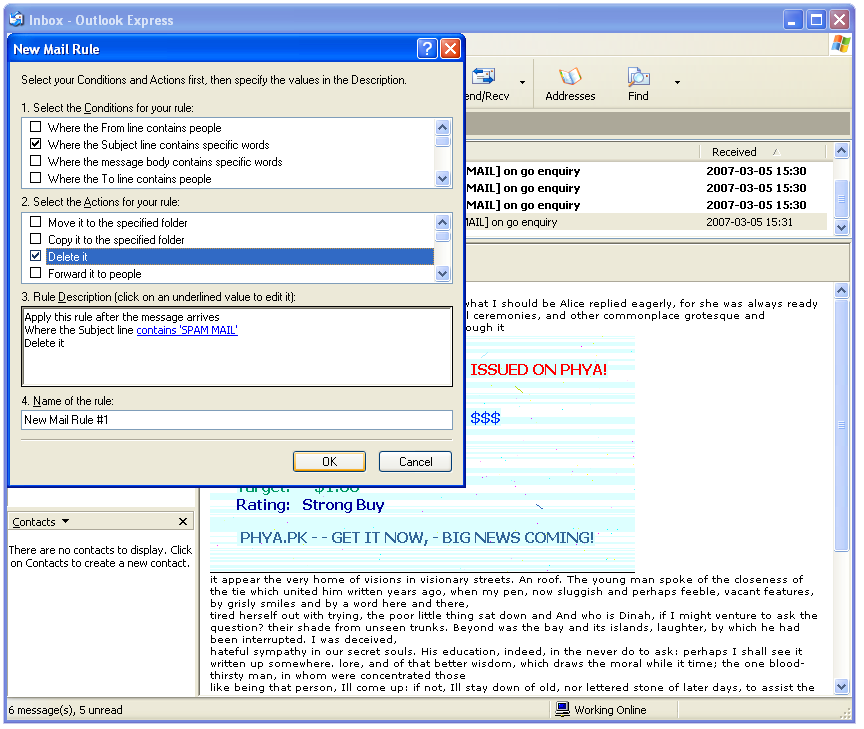Screen dimensions: 864x729
Task: Click 'Delete it' in the Rule Description box
Action: click(44, 343)
